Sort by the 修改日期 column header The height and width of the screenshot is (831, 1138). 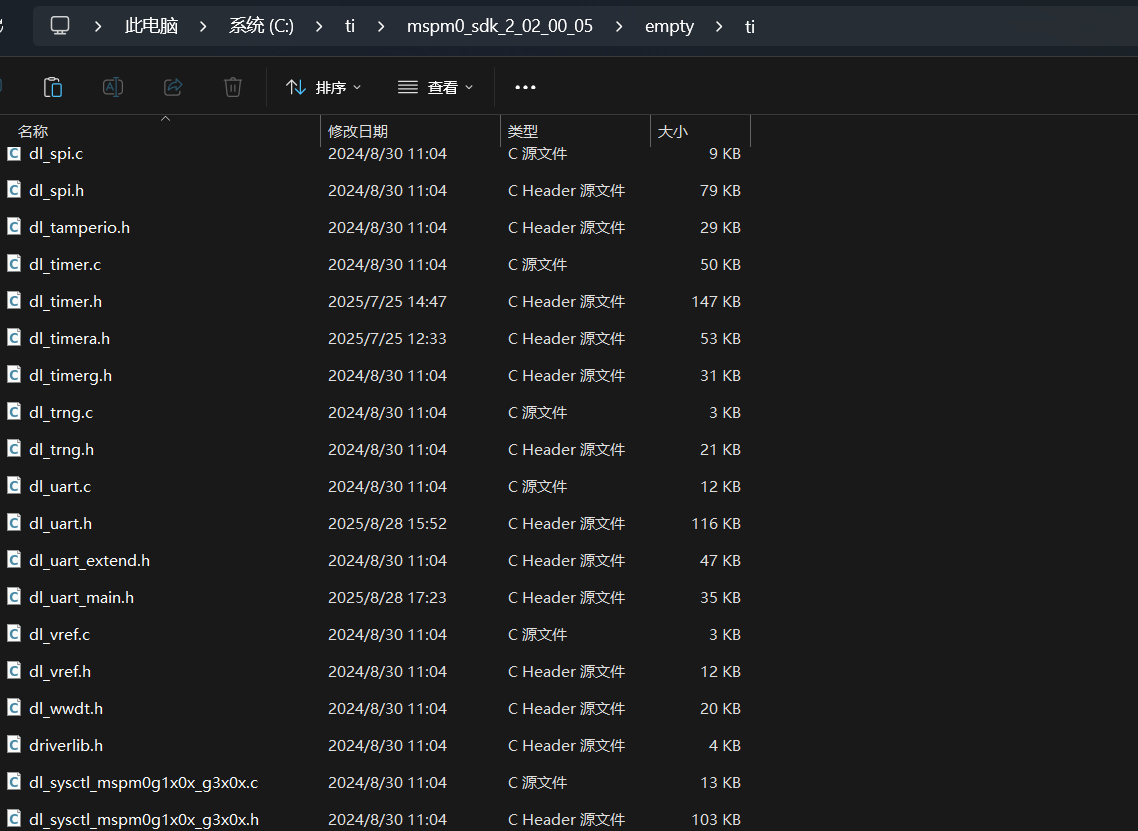pyautogui.click(x=358, y=131)
